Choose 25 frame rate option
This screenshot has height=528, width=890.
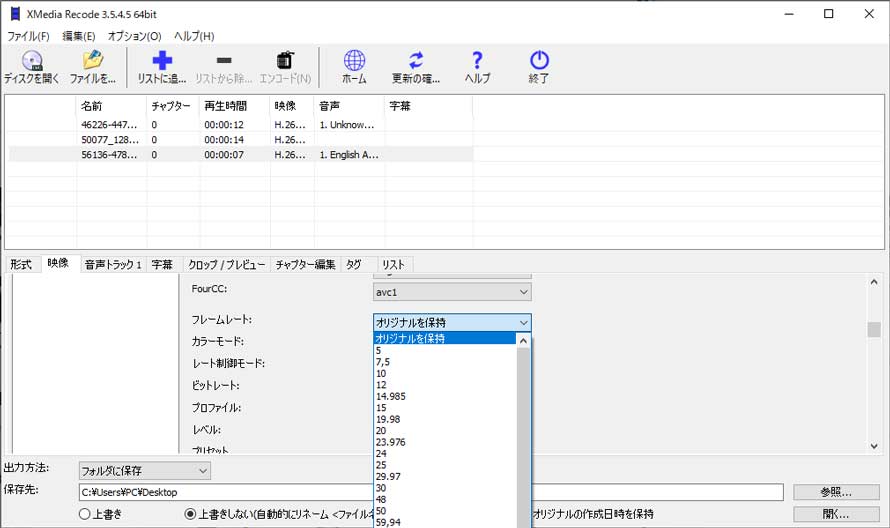tap(445, 464)
